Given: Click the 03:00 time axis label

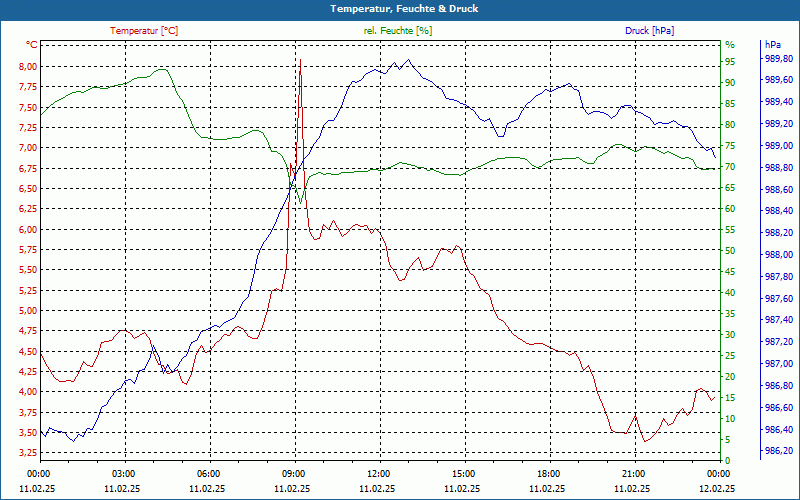Looking at the screenshot, I should pyautogui.click(x=122, y=473).
